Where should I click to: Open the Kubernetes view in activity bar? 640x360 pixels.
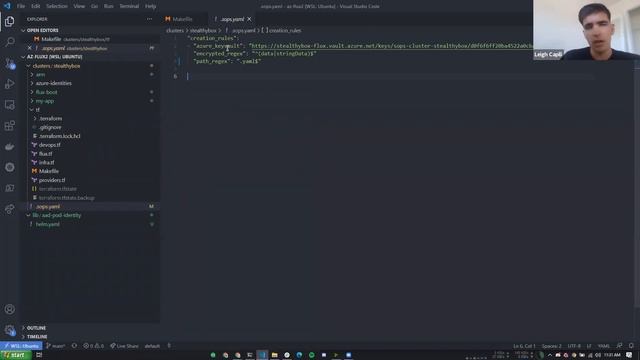10,167
